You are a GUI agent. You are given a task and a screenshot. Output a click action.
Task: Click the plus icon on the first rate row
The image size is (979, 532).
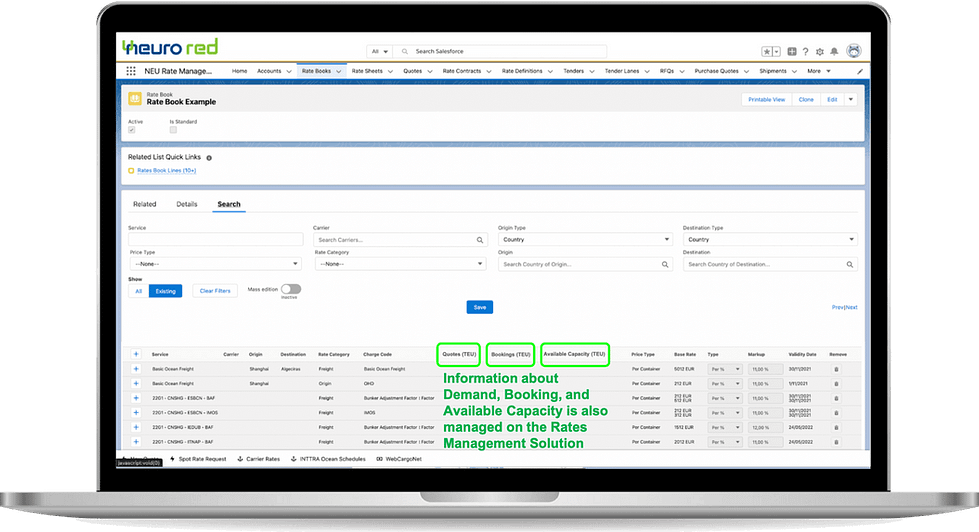(x=136, y=369)
